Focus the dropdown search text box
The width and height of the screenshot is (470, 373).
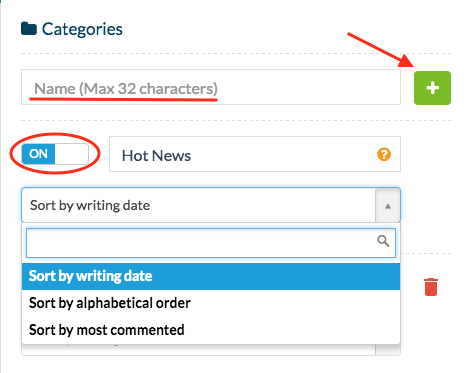click(211, 243)
